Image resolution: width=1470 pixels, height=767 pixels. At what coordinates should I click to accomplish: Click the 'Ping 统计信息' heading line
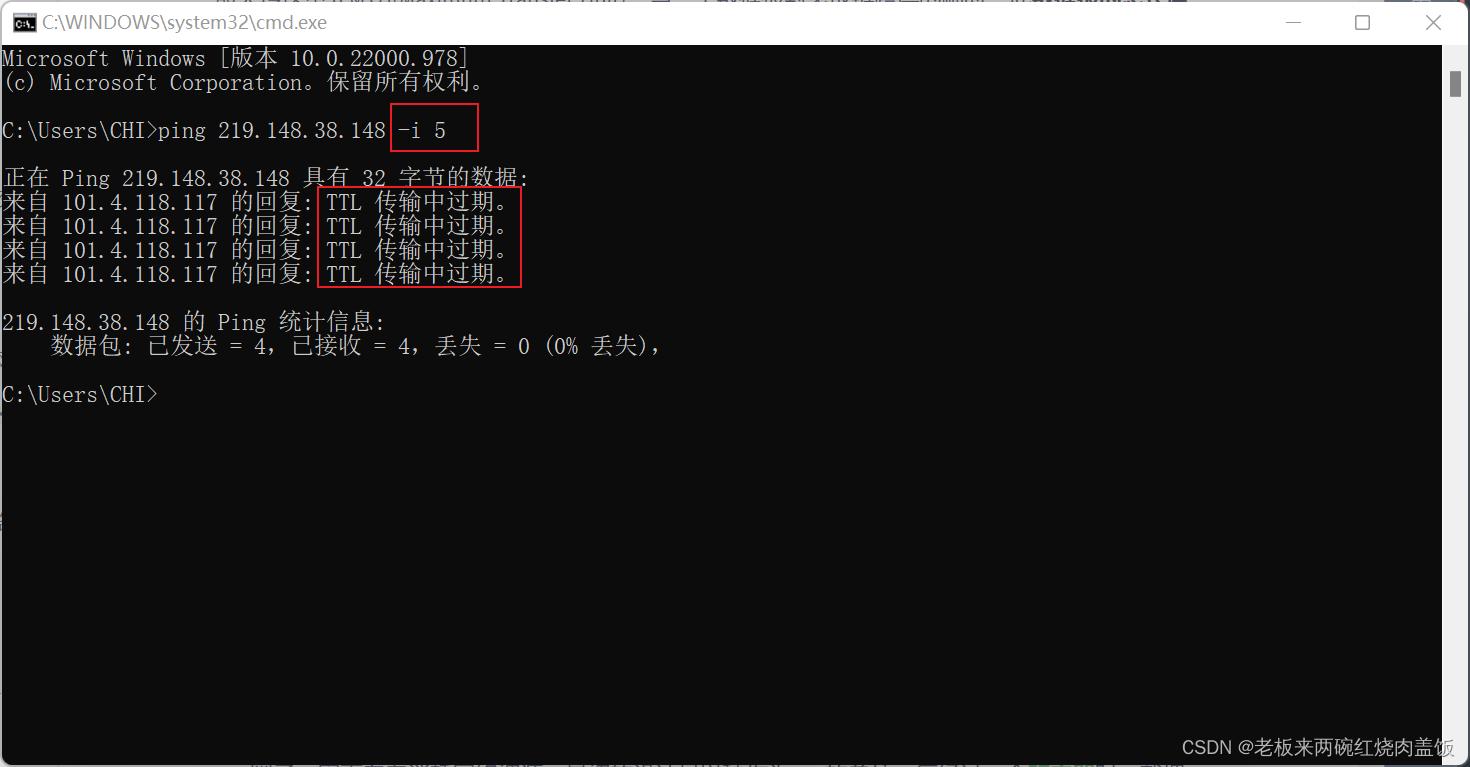coord(193,323)
